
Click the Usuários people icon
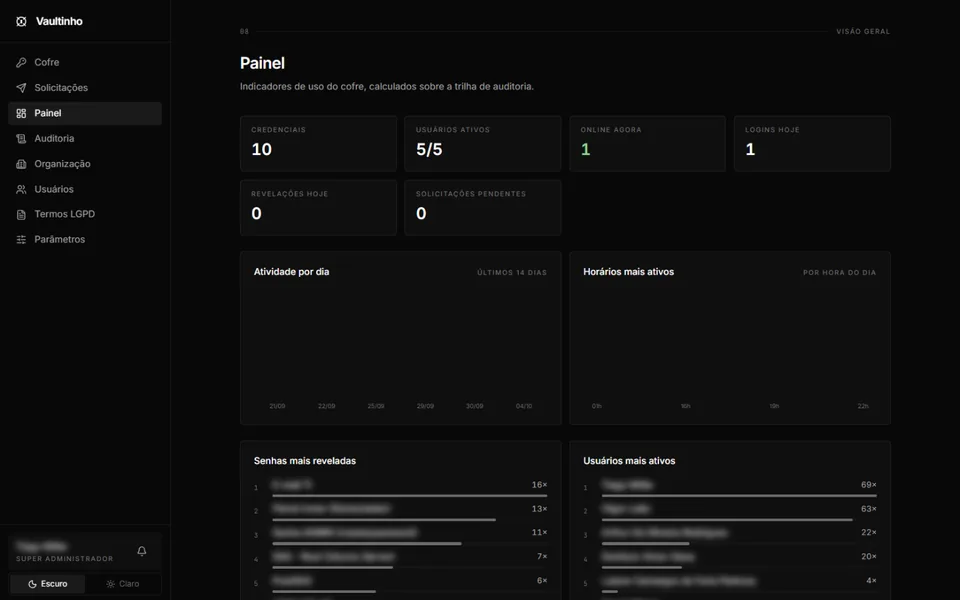click(x=21, y=189)
